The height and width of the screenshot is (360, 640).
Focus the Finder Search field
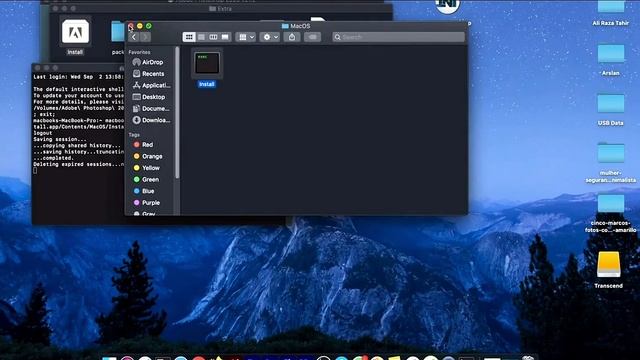(398, 37)
